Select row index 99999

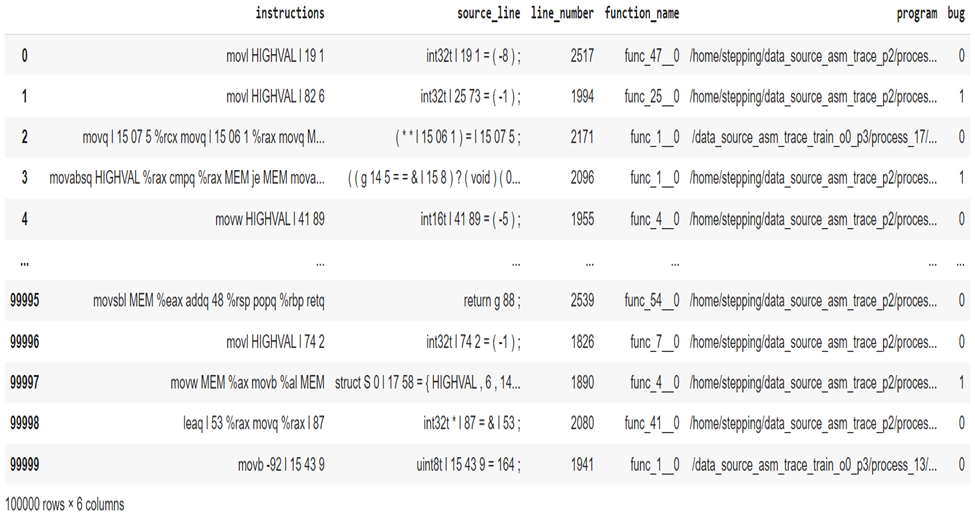click(x=24, y=465)
